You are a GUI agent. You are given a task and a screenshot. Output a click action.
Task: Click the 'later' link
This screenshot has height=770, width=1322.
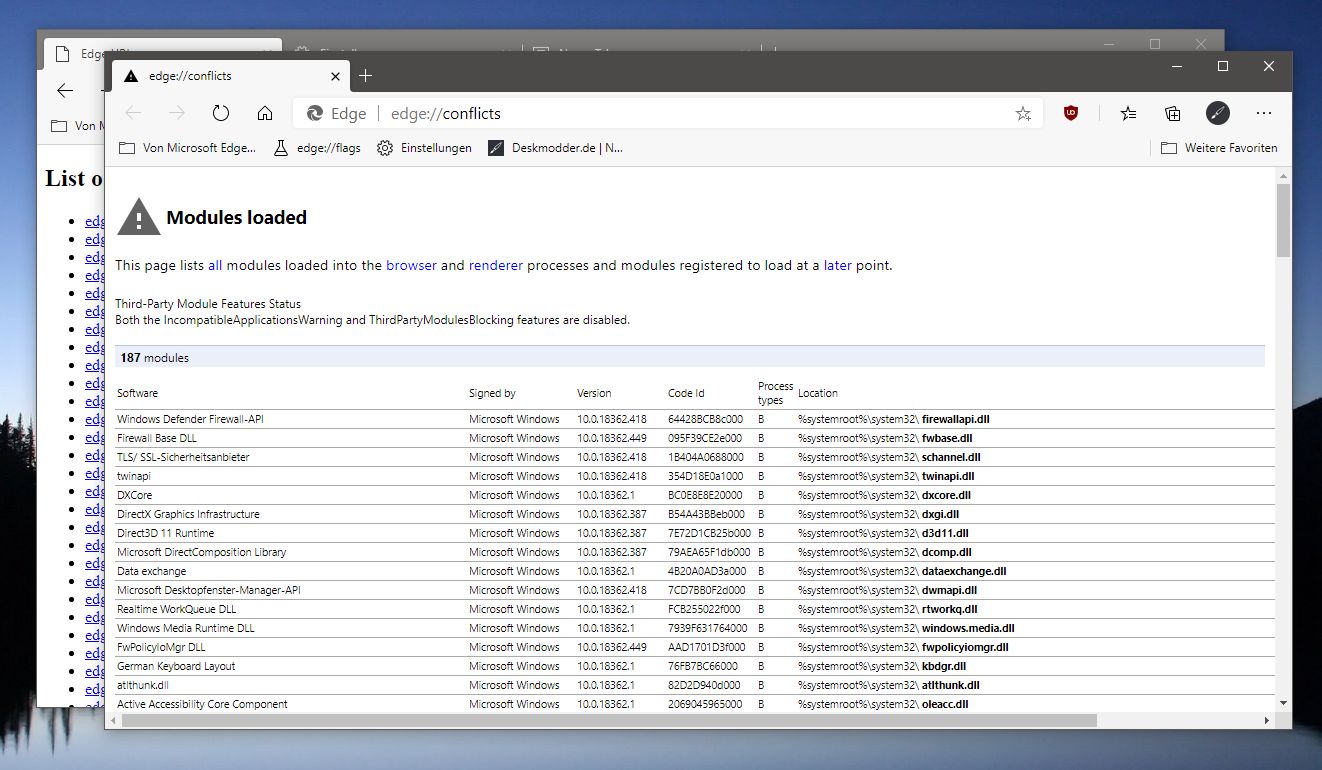838,266
